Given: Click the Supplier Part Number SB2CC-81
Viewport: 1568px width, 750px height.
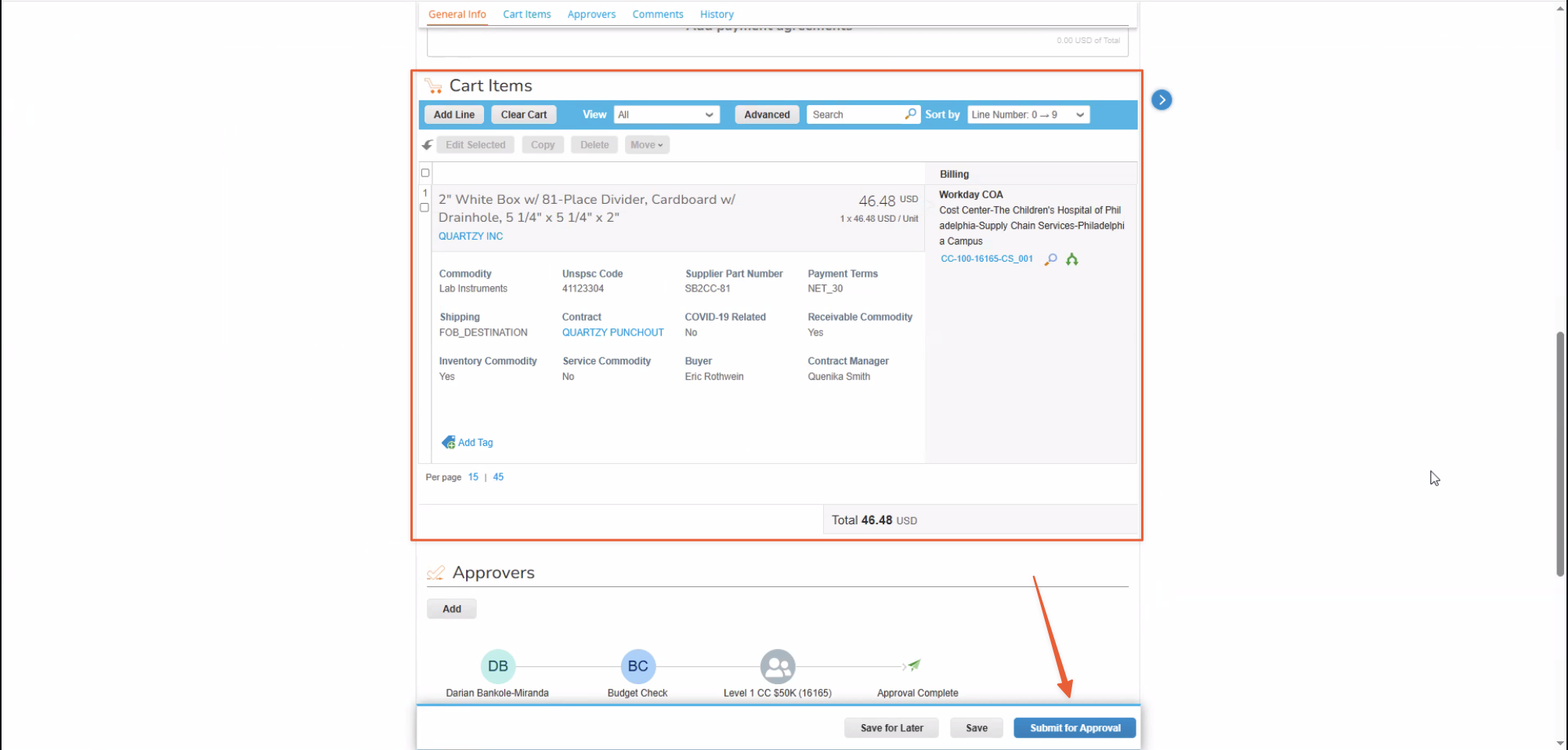Looking at the screenshot, I should 707,288.
